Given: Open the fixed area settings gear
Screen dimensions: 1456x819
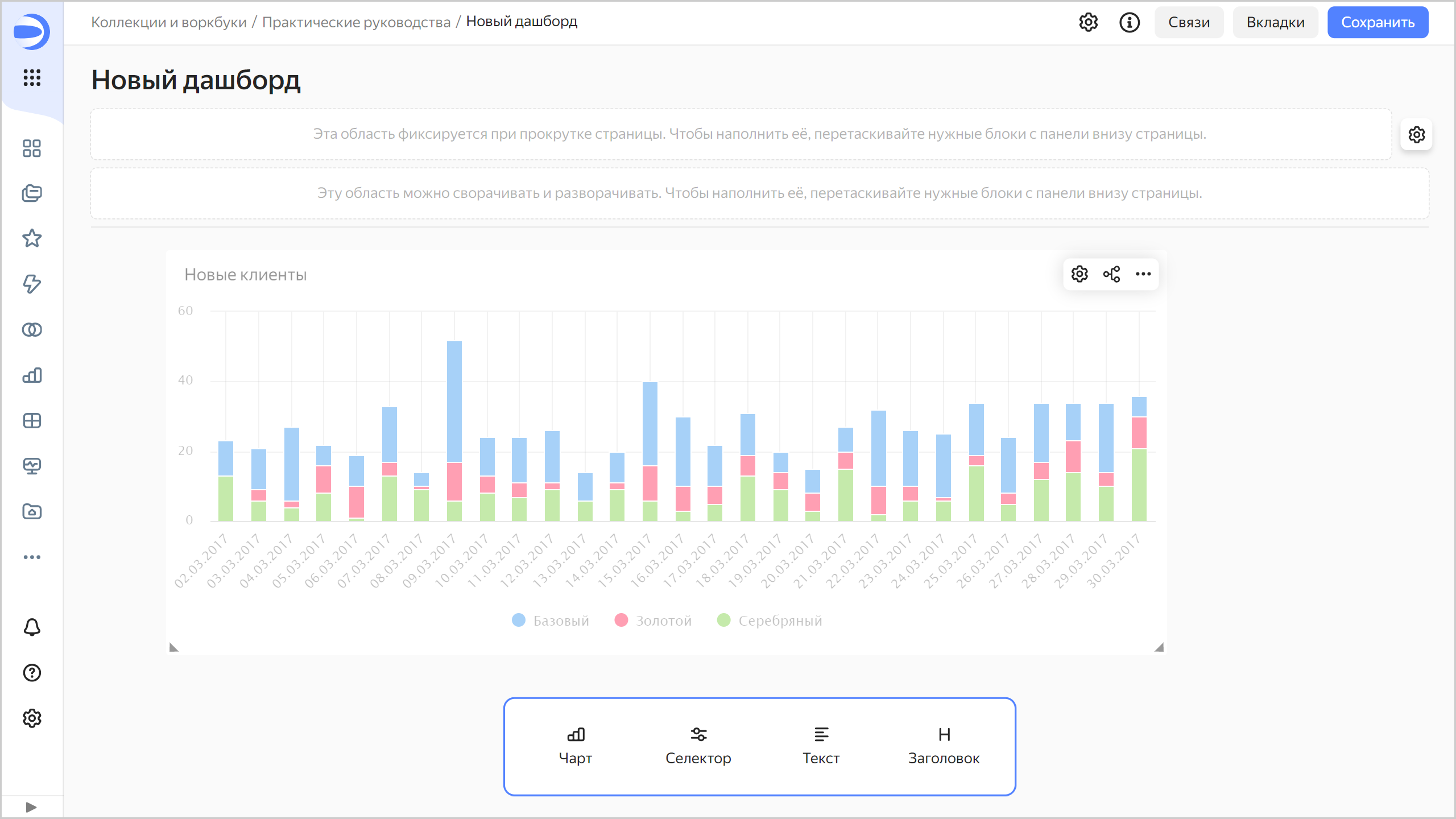Looking at the screenshot, I should point(1416,135).
